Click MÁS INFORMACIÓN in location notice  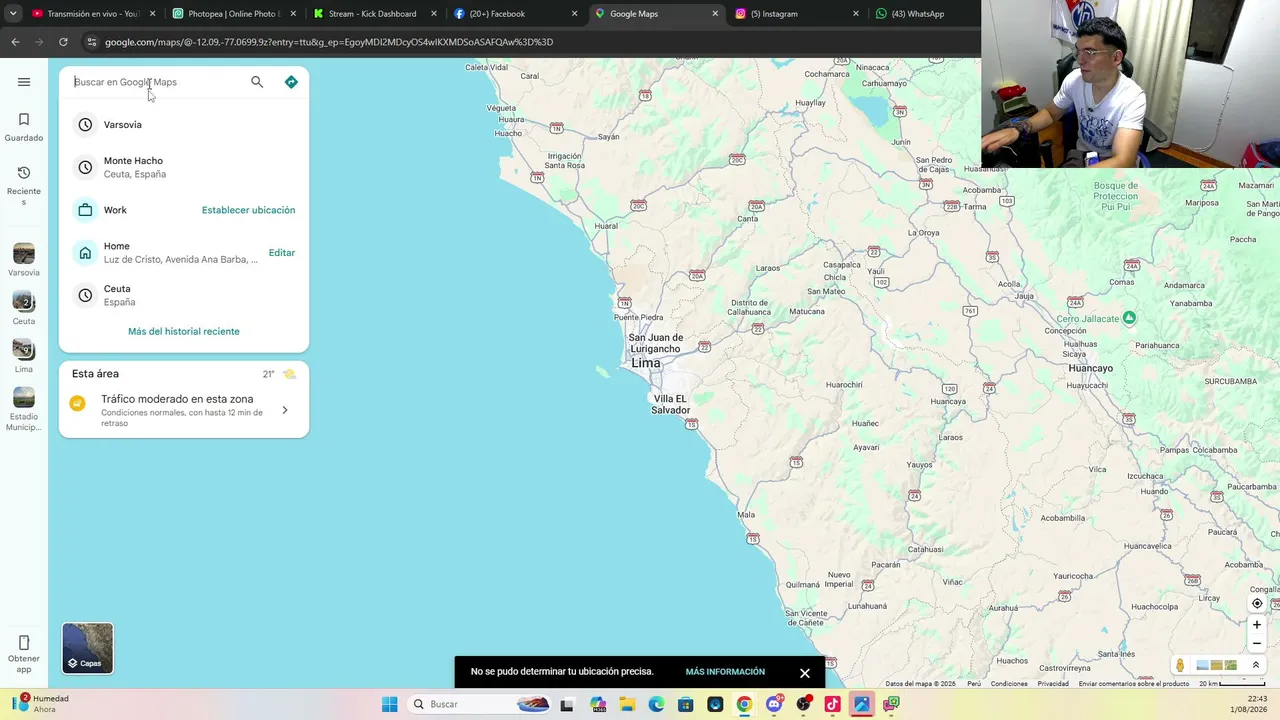725,672
